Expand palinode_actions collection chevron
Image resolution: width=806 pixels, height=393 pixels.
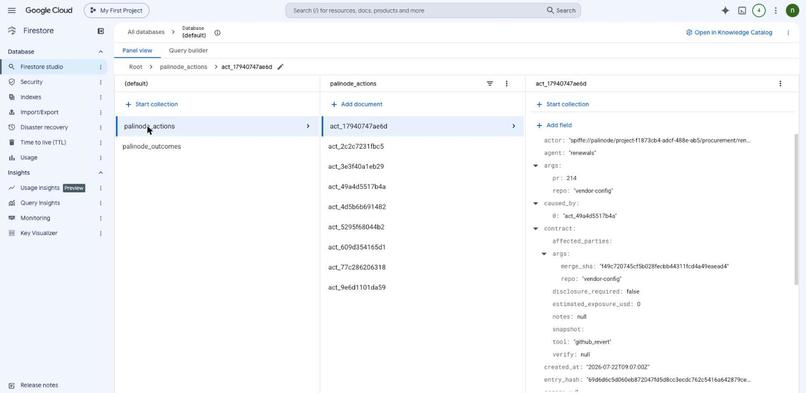tap(308, 126)
